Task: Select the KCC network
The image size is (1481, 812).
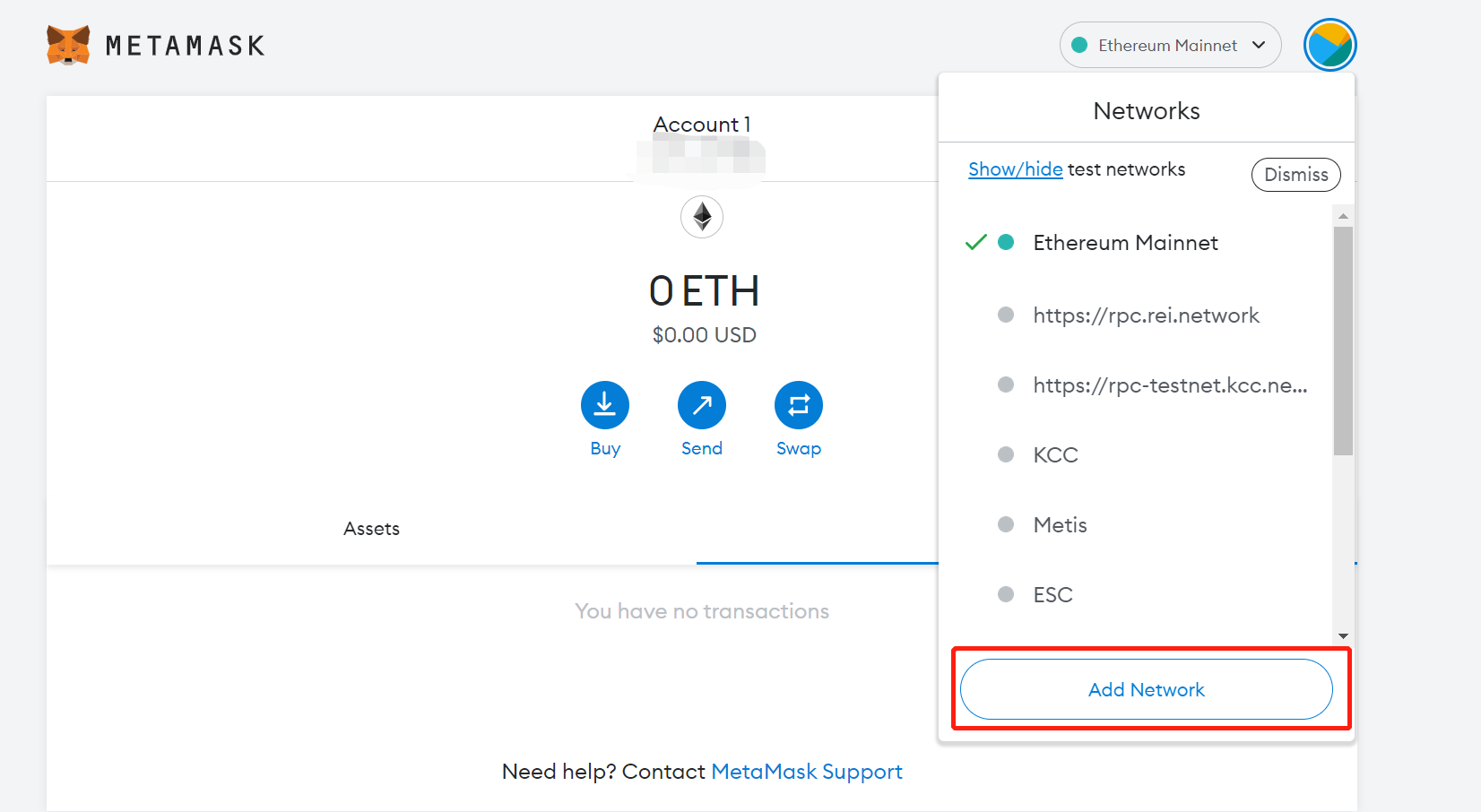Action: click(x=1135, y=455)
